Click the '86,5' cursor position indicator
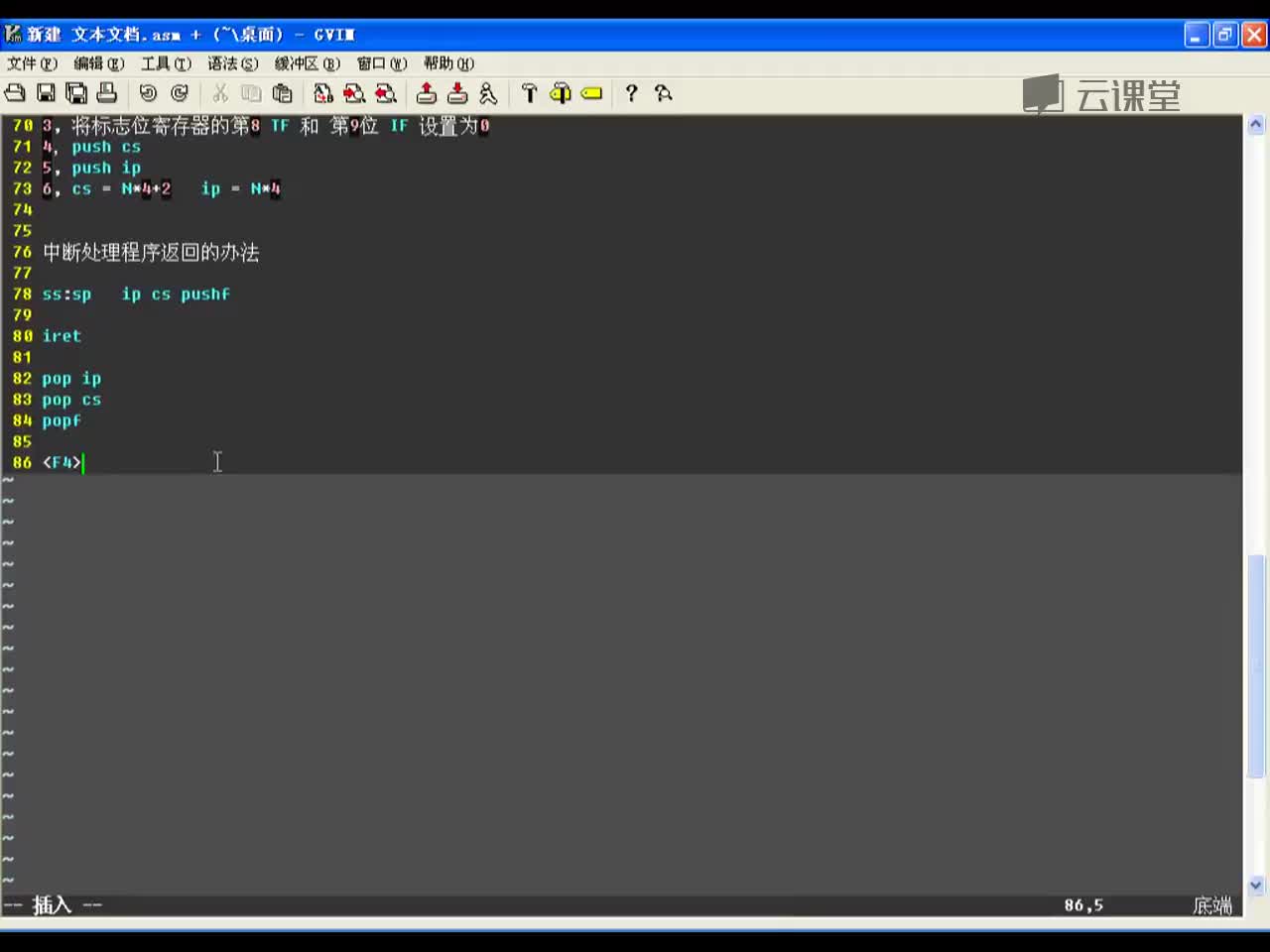The image size is (1270, 952). (x=1083, y=905)
